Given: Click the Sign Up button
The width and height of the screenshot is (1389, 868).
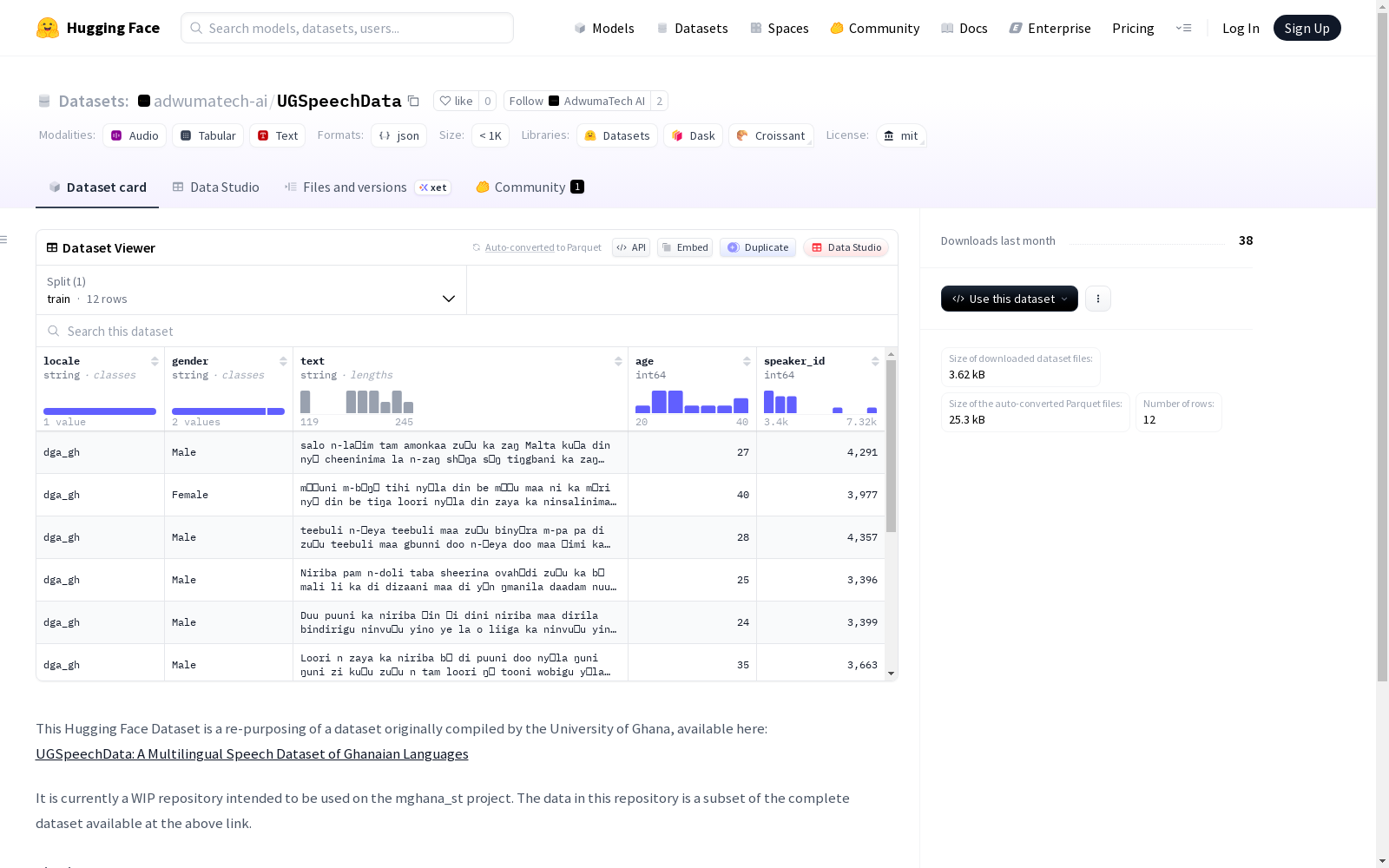Looking at the screenshot, I should click(1307, 28).
